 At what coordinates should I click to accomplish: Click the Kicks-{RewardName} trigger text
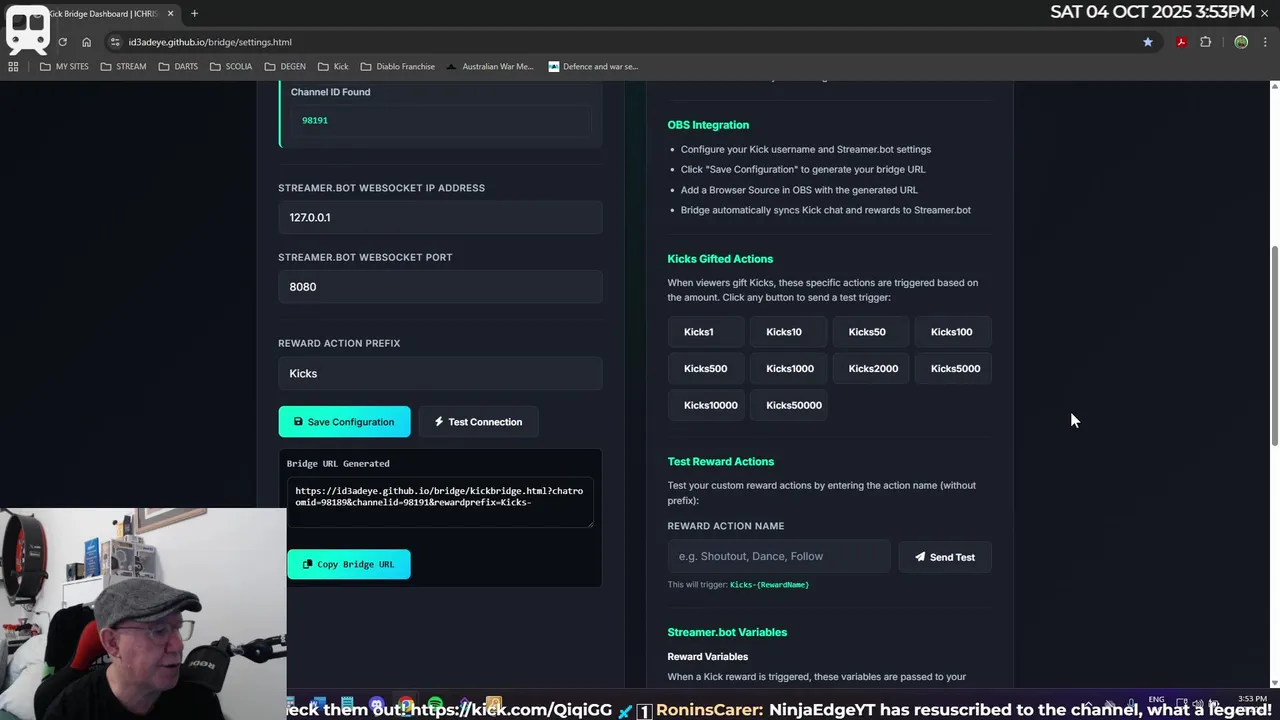769,584
